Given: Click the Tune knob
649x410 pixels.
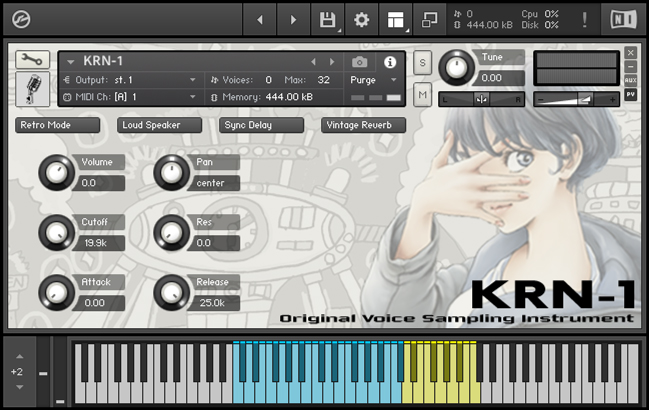Looking at the screenshot, I should coord(457,68).
